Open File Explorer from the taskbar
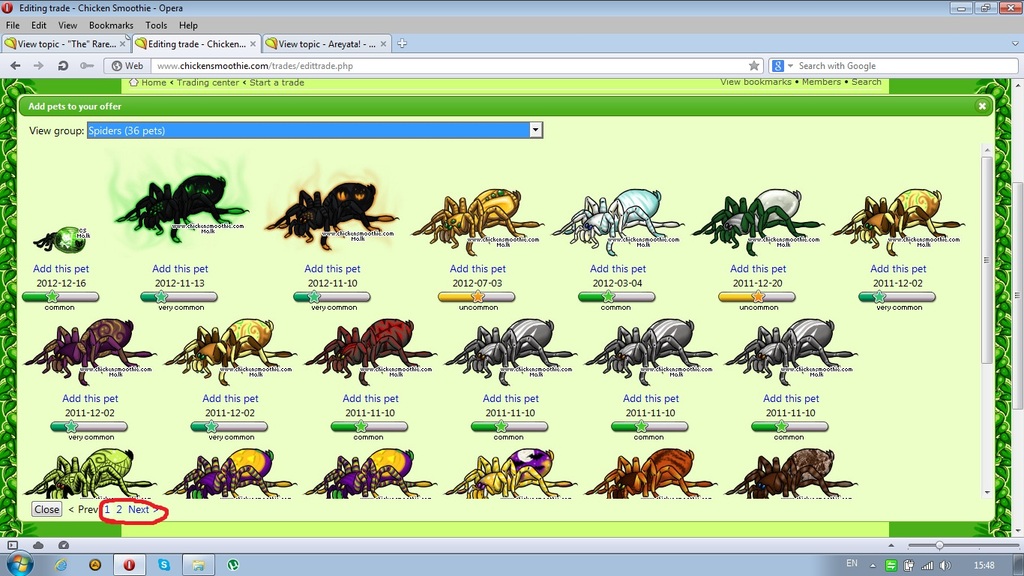The image size is (1024, 576). point(199,564)
